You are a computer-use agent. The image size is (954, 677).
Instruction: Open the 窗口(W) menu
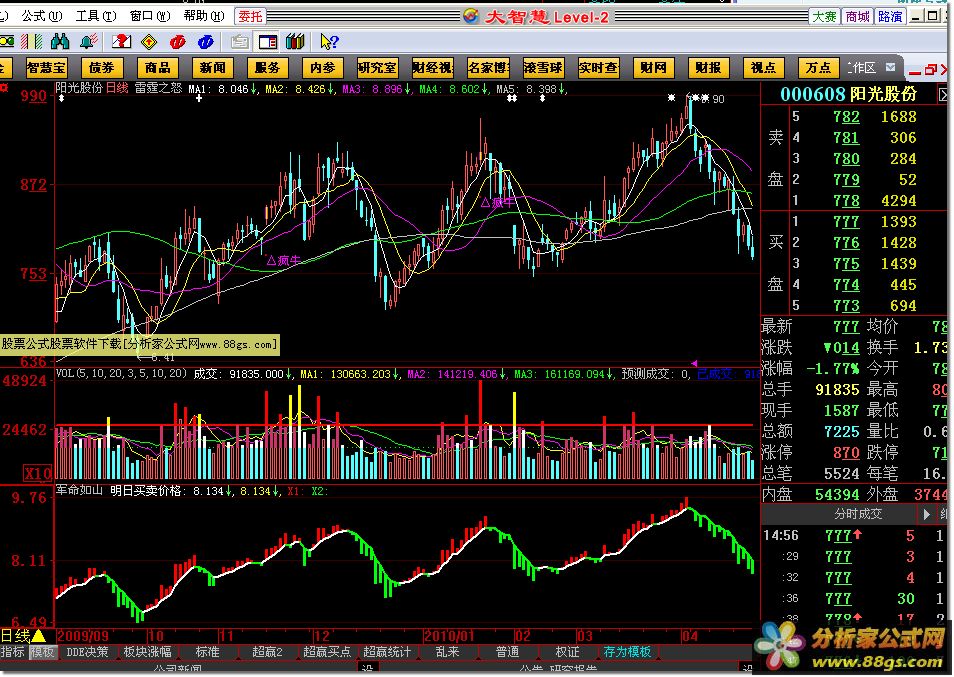(147, 16)
